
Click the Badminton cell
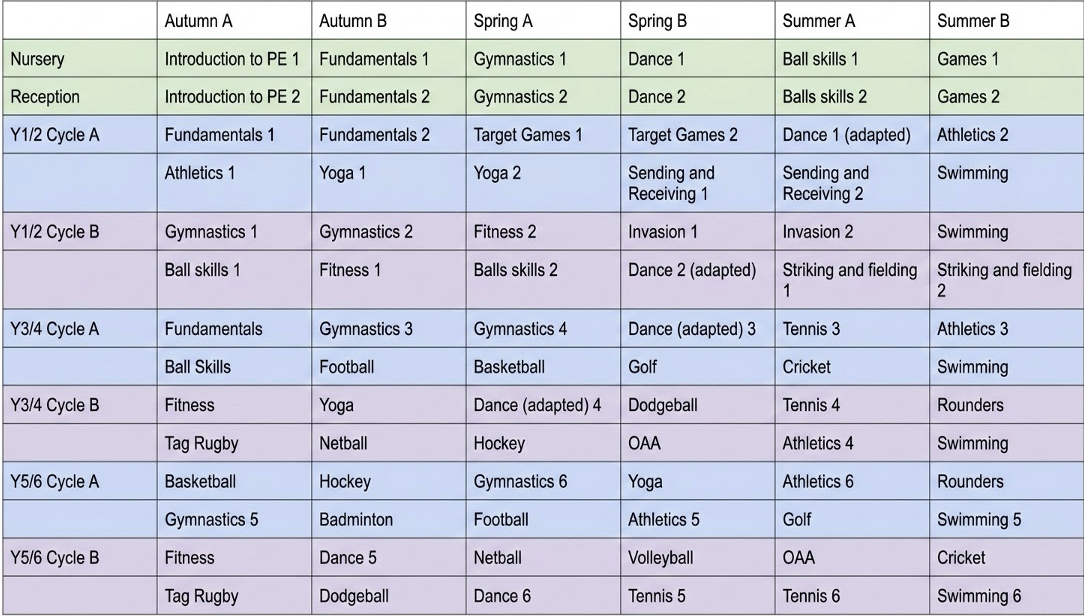[x=389, y=519]
